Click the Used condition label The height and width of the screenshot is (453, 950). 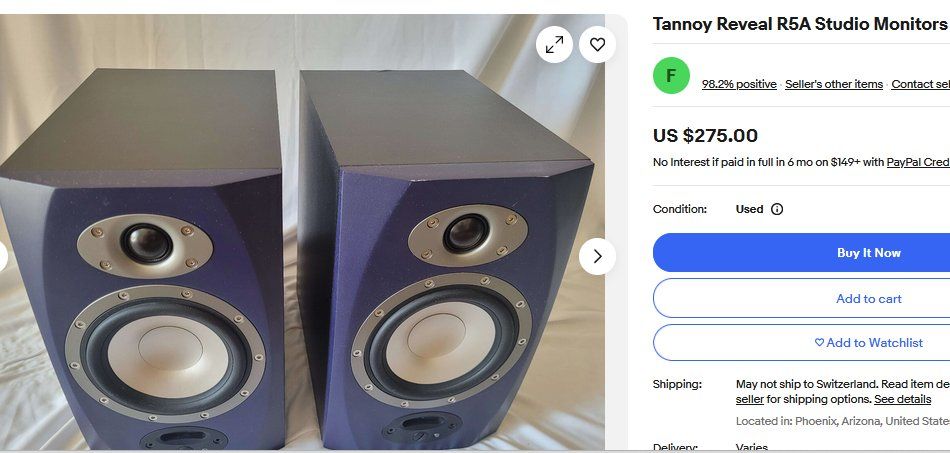[x=749, y=209]
